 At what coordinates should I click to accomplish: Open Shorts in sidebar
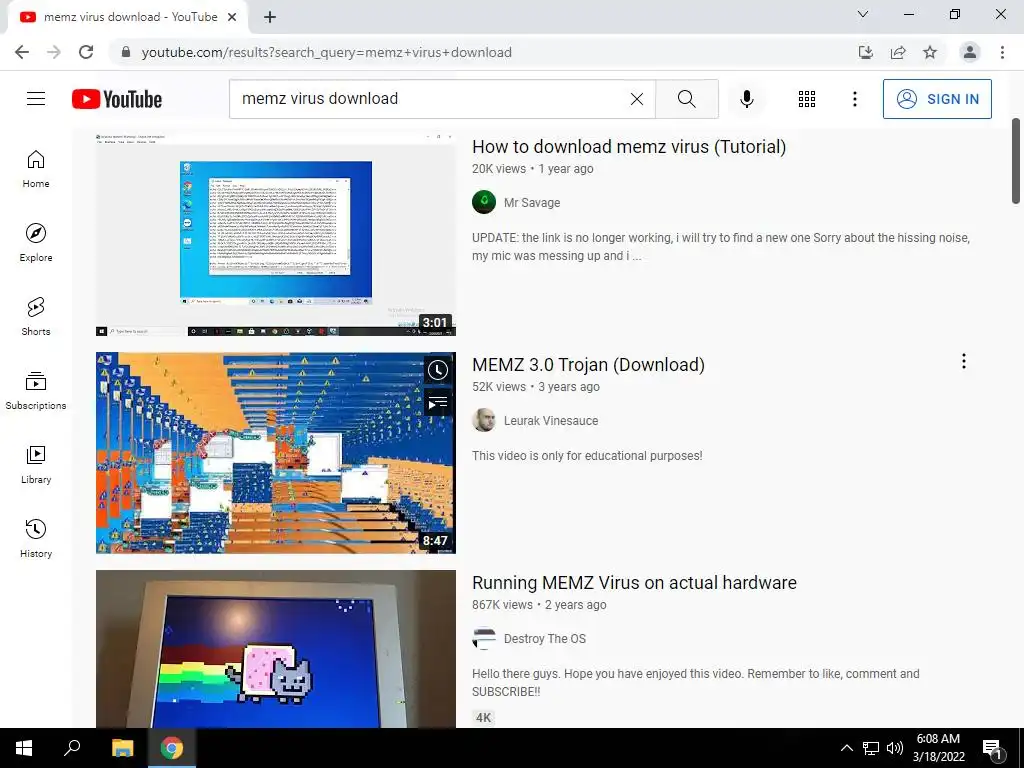[36, 317]
